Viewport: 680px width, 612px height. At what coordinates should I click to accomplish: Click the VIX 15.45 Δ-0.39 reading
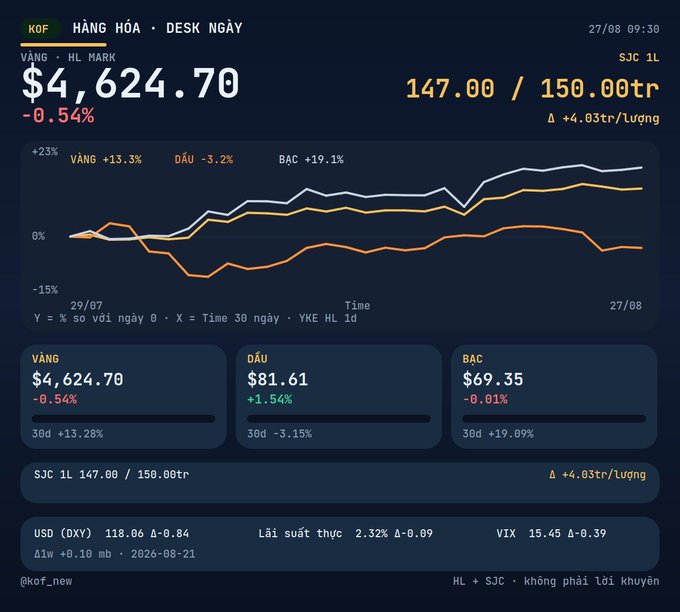click(551, 533)
